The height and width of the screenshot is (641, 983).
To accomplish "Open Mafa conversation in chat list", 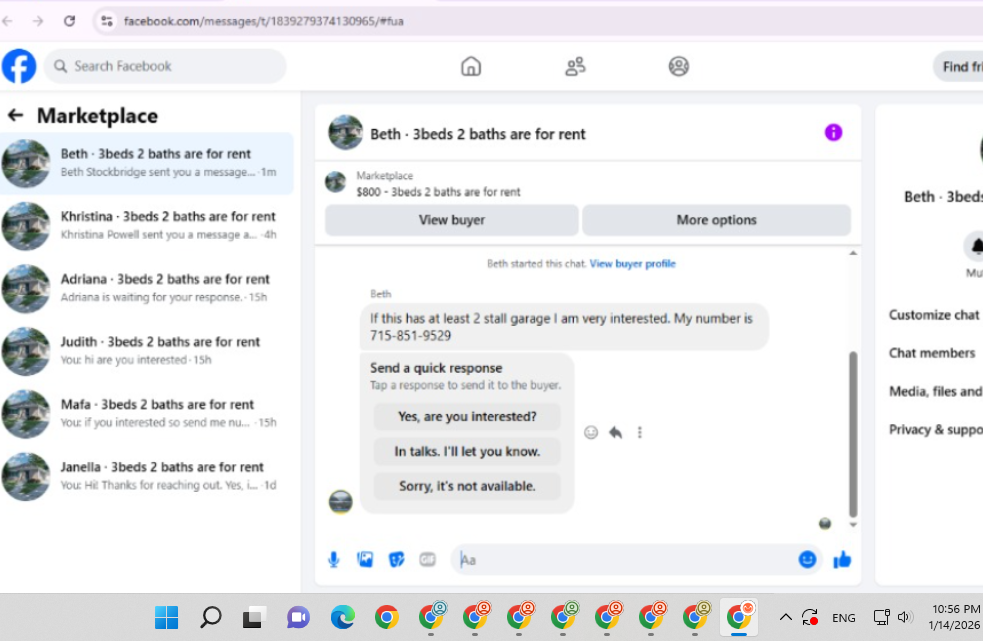I will click(147, 414).
